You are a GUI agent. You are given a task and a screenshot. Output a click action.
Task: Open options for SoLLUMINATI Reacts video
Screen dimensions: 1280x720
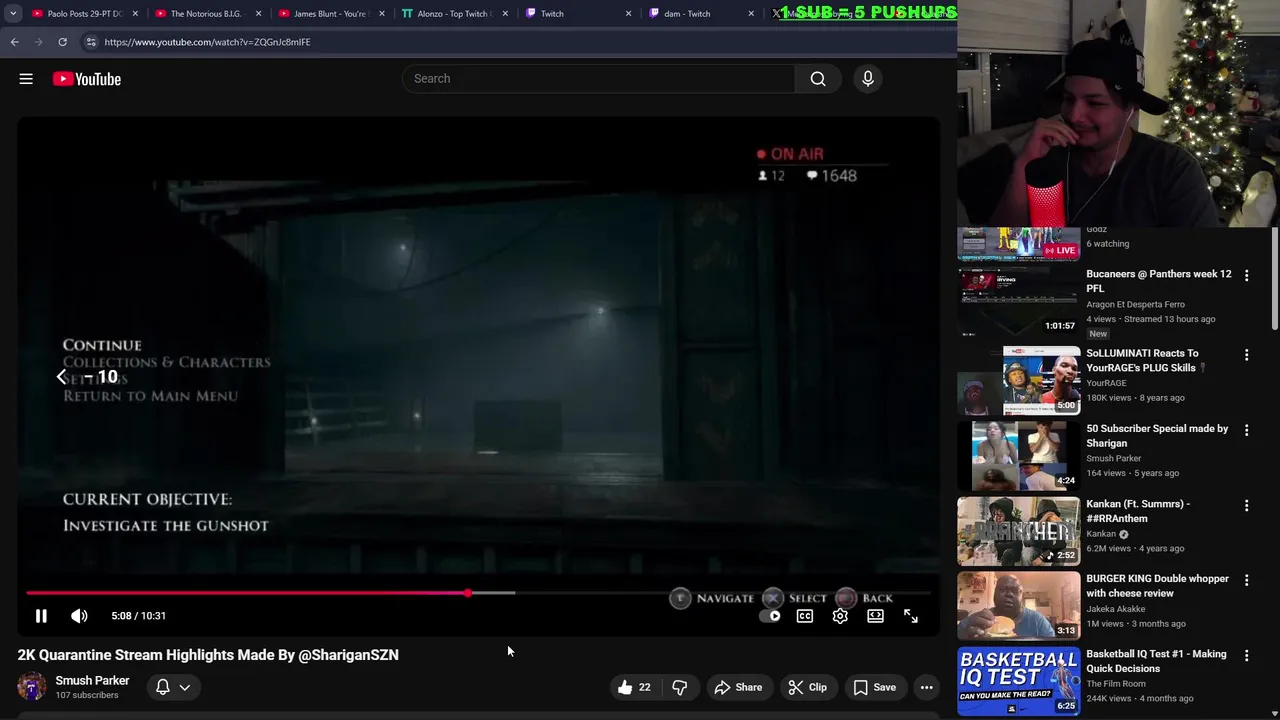click(1246, 355)
